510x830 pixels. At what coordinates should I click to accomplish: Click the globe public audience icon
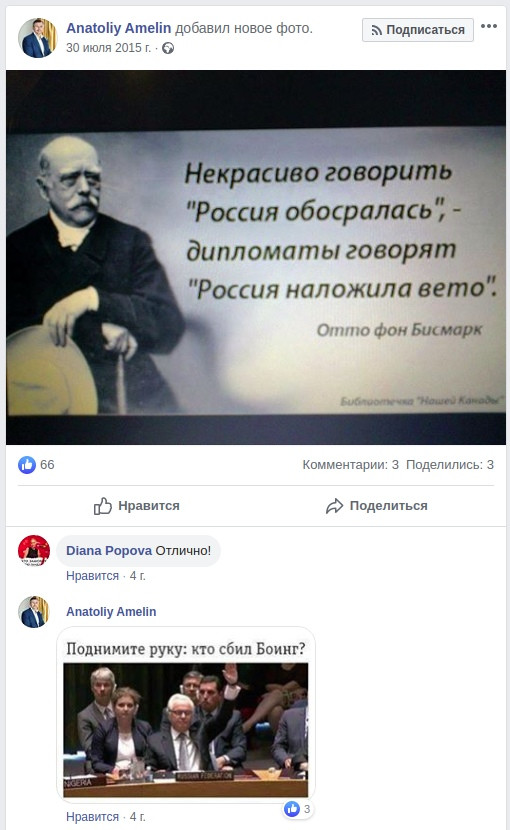168,48
